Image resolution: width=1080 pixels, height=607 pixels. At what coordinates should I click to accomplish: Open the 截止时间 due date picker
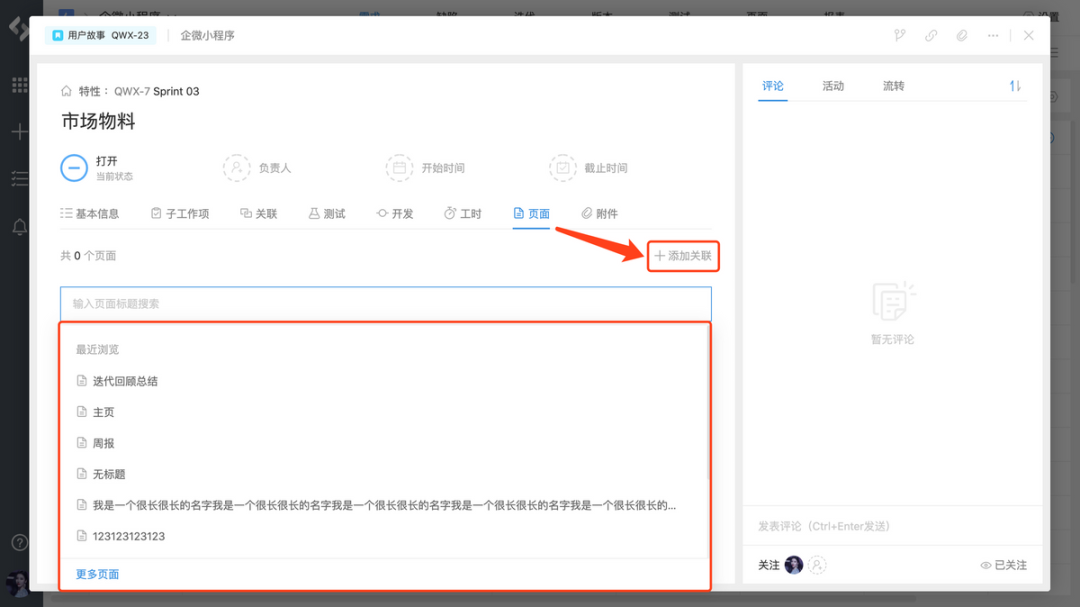click(606, 167)
